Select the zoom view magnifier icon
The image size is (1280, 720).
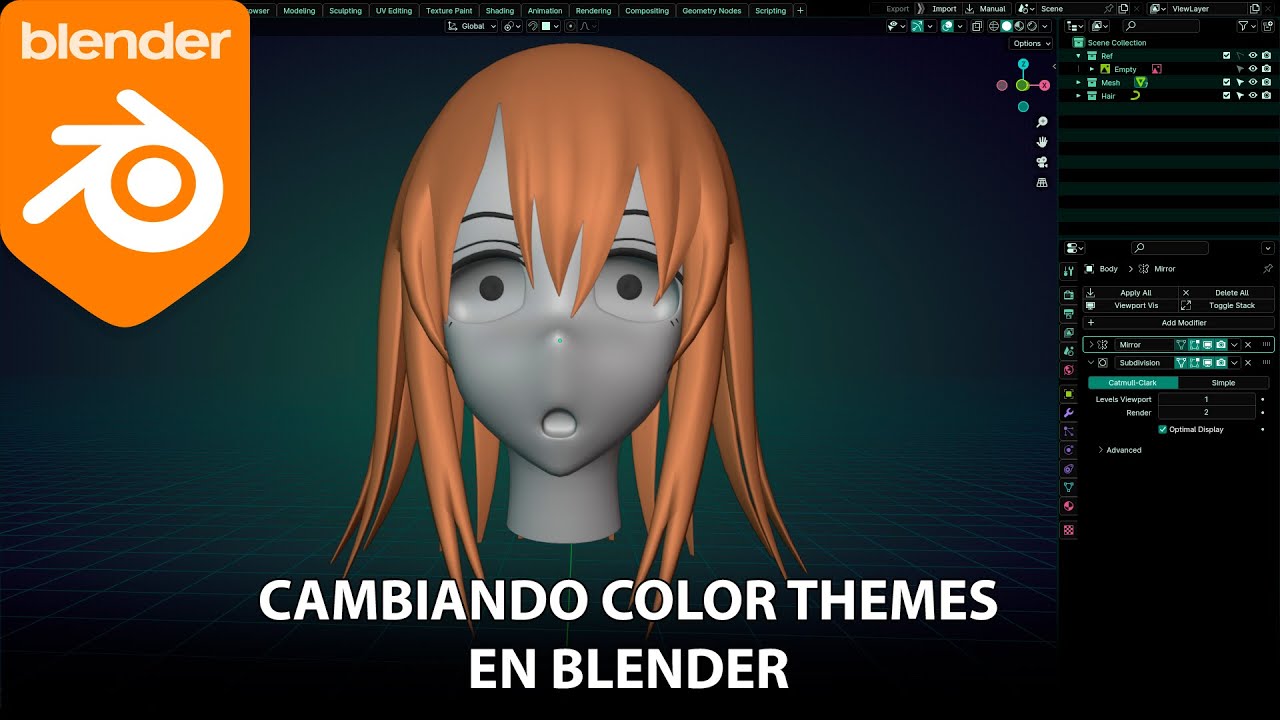click(x=1042, y=122)
